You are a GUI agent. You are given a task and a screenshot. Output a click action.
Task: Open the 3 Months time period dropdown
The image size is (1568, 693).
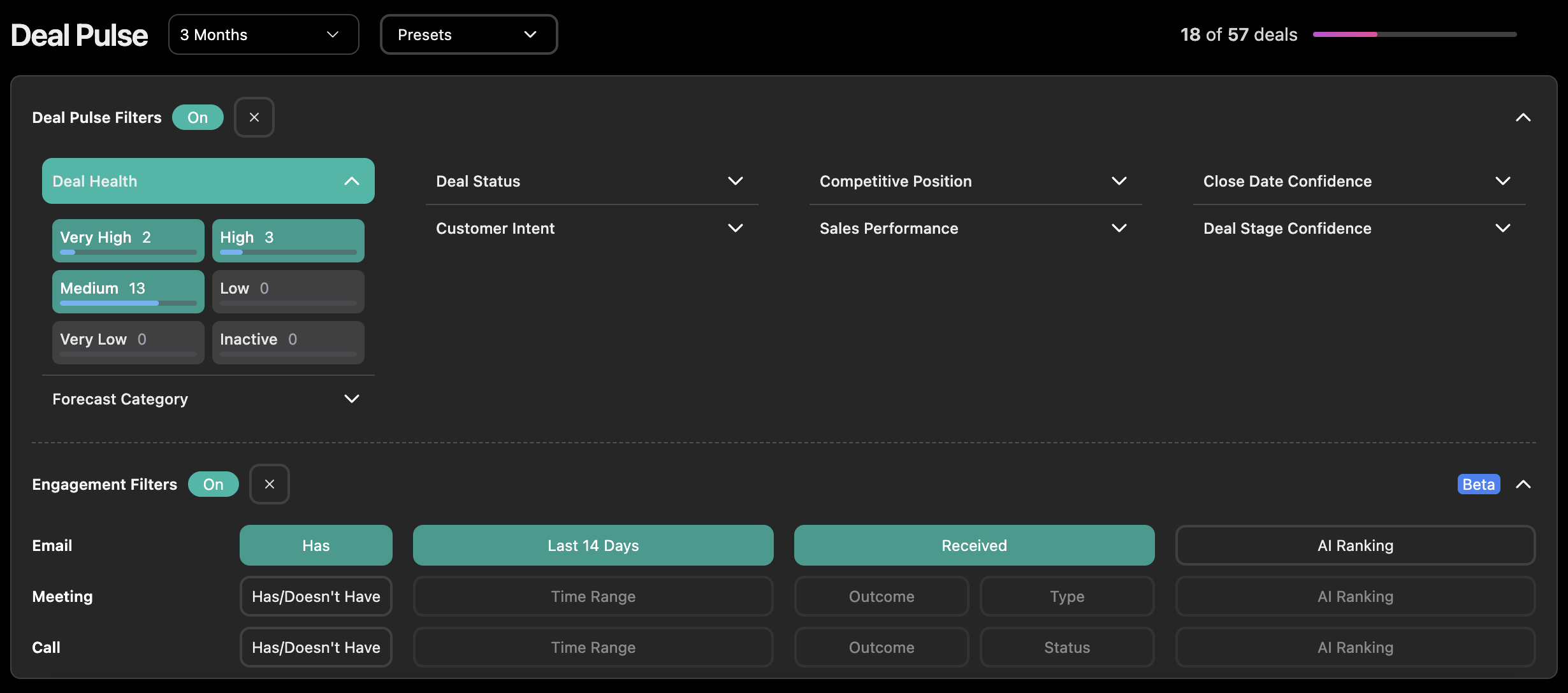tap(263, 34)
